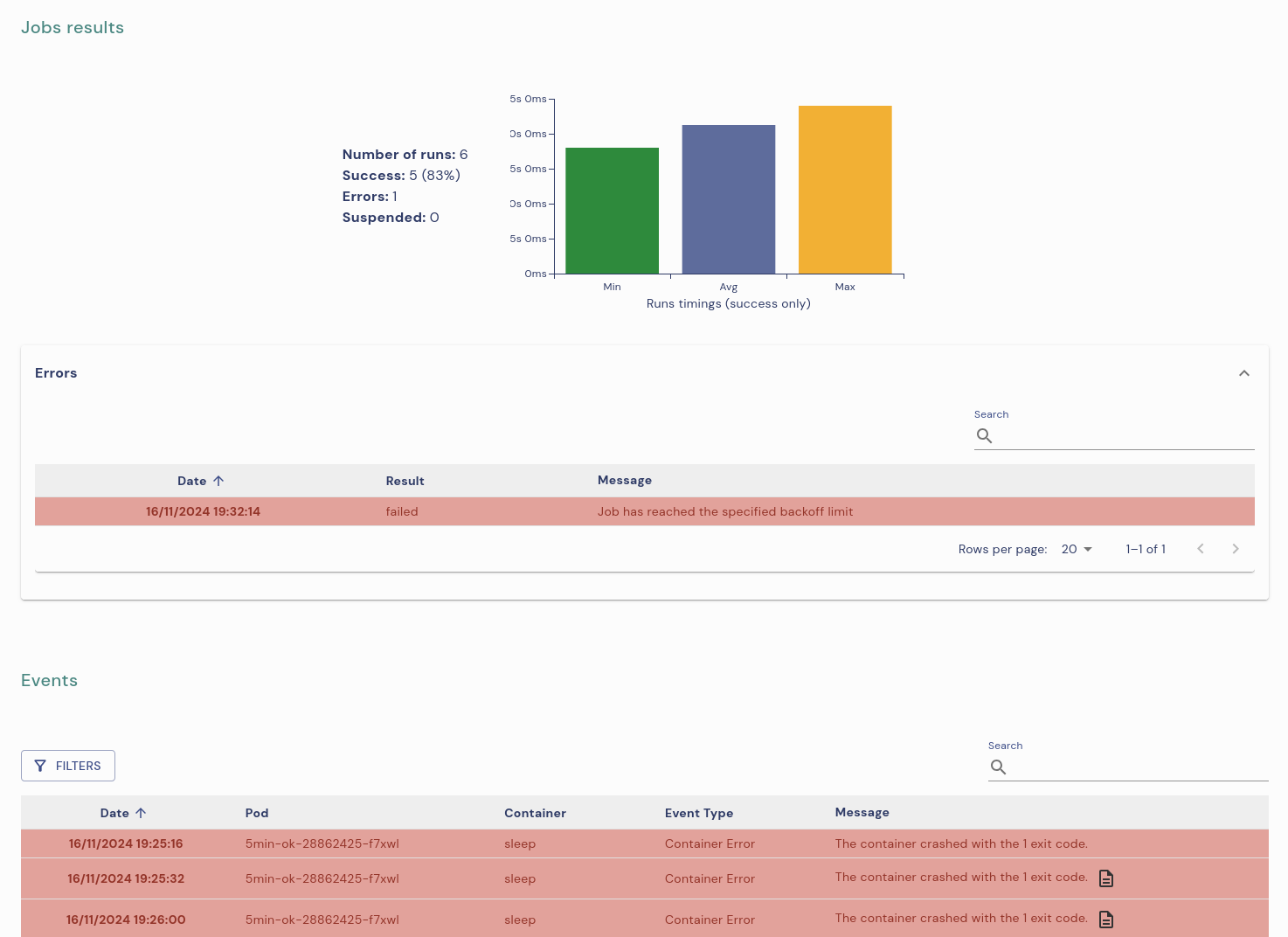Focus the Events Search input field
Image resolution: width=1288 pixels, height=937 pixels.
1138,767
